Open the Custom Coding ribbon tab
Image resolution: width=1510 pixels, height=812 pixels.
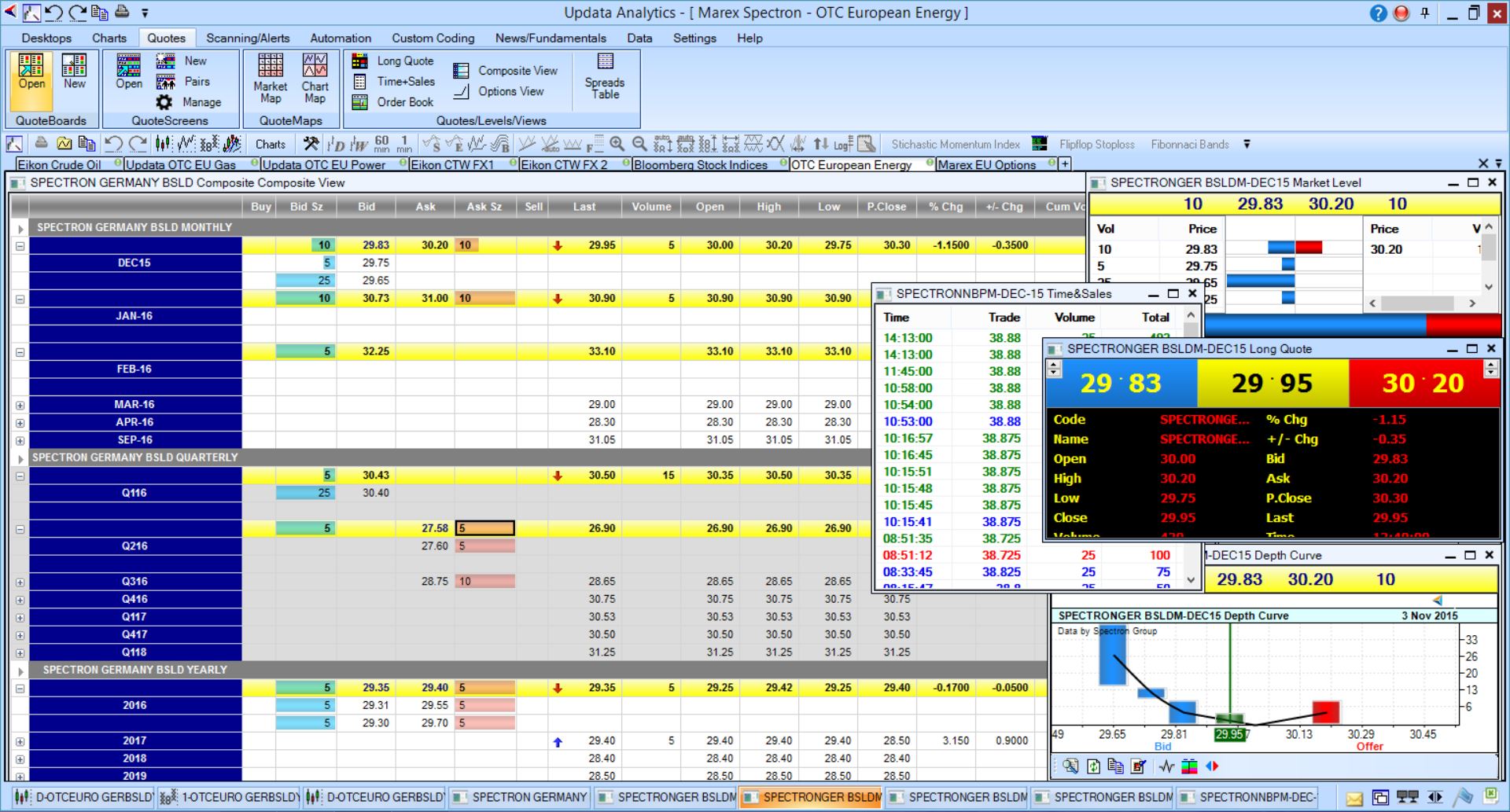coord(433,38)
